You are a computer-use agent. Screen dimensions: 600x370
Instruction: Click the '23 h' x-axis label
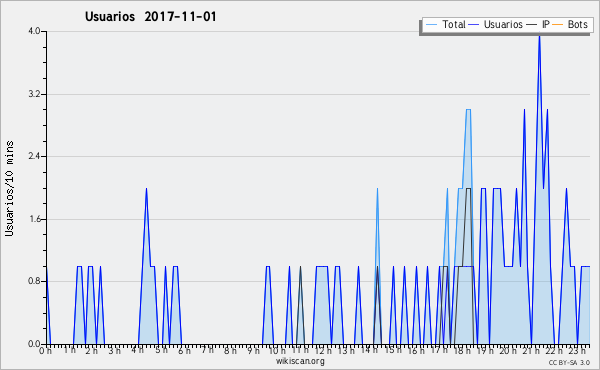578,350
